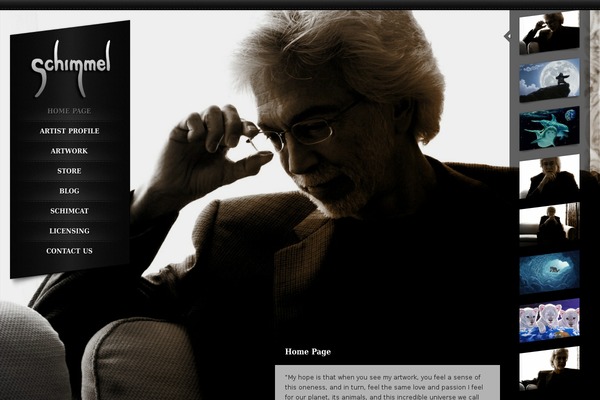This screenshot has width=600, height=400.
Task: Select the blue swirling cave thumbnail
Action: (549, 273)
